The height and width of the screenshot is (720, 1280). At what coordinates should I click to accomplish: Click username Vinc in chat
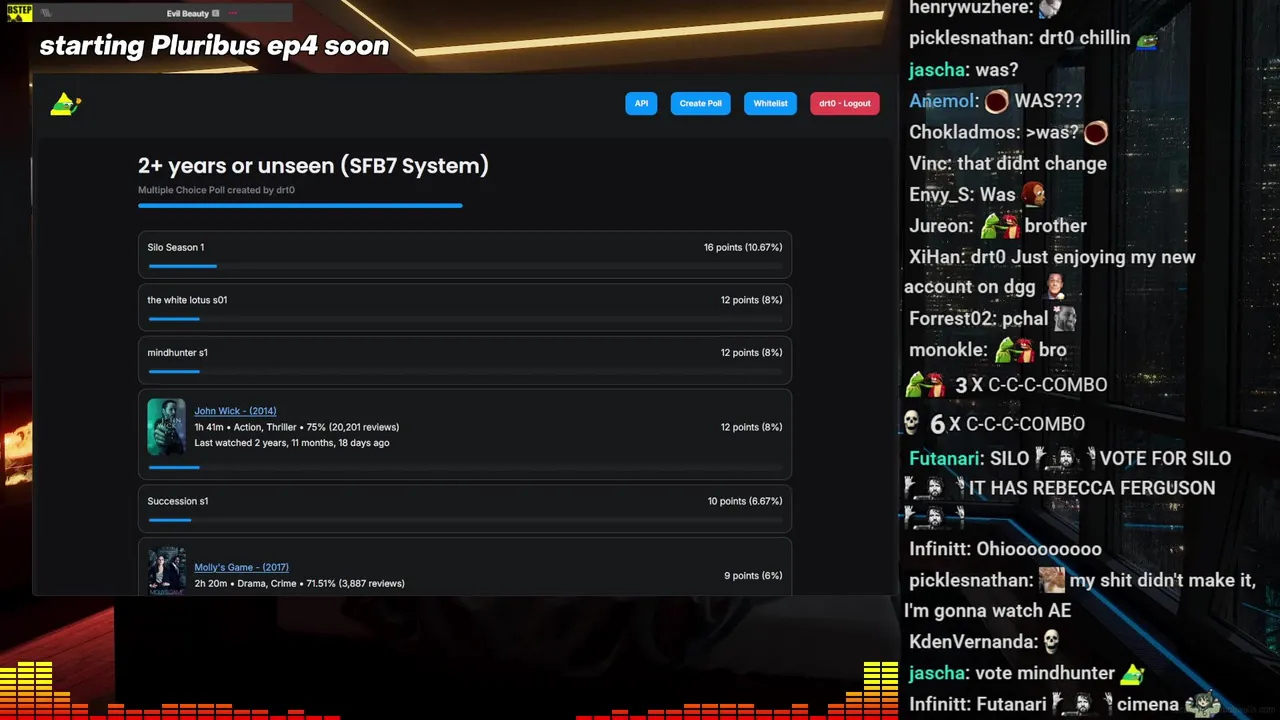[x=928, y=163]
